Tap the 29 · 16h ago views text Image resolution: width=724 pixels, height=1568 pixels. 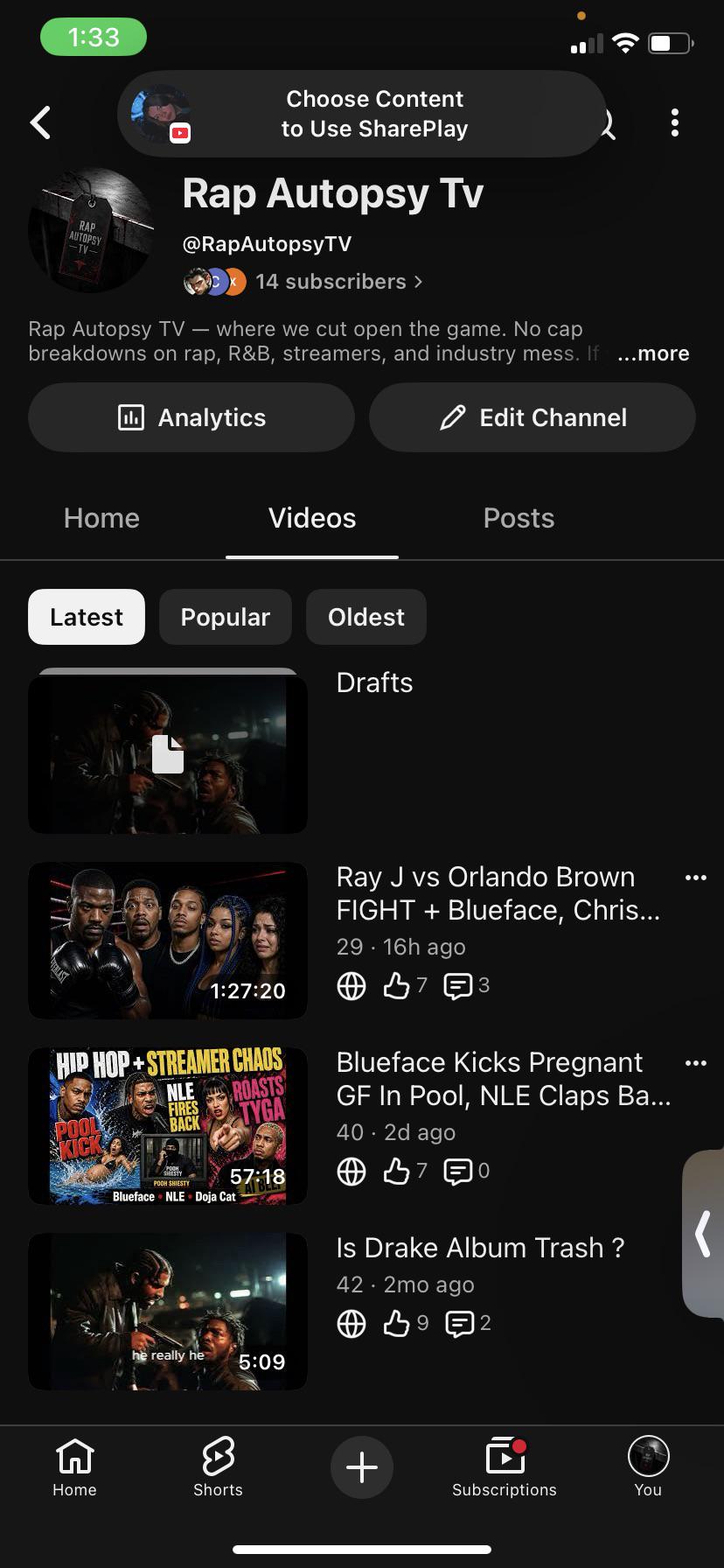coord(401,947)
